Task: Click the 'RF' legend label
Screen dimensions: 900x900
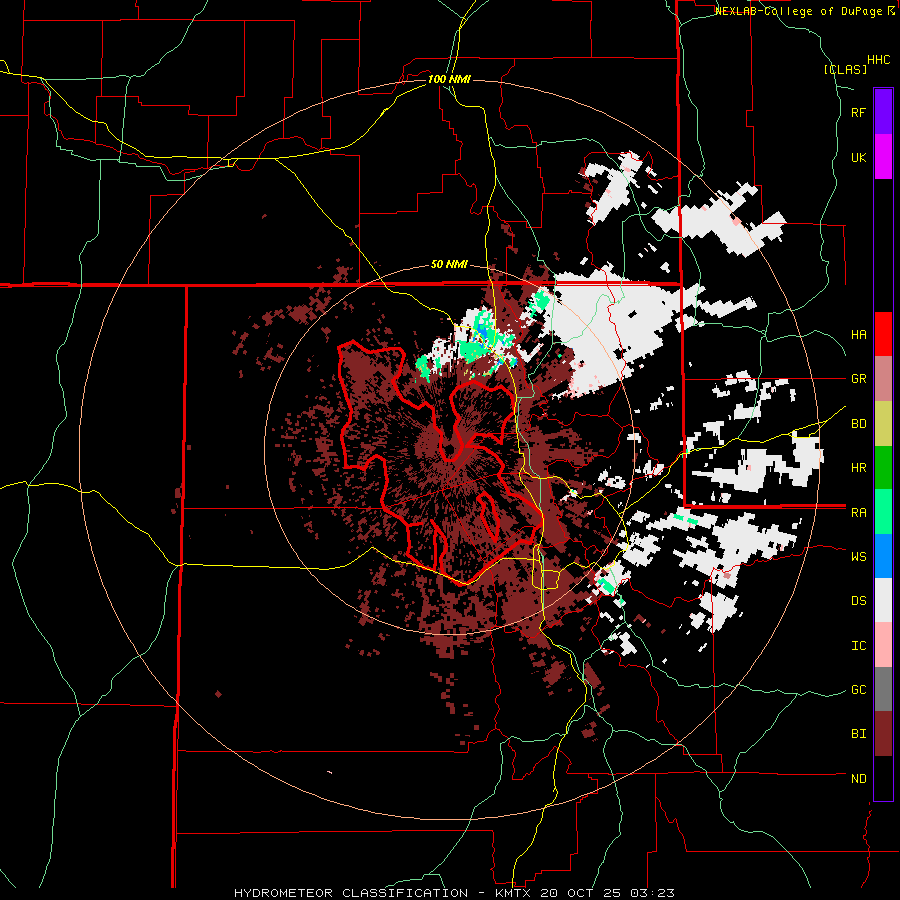Action: point(858,112)
